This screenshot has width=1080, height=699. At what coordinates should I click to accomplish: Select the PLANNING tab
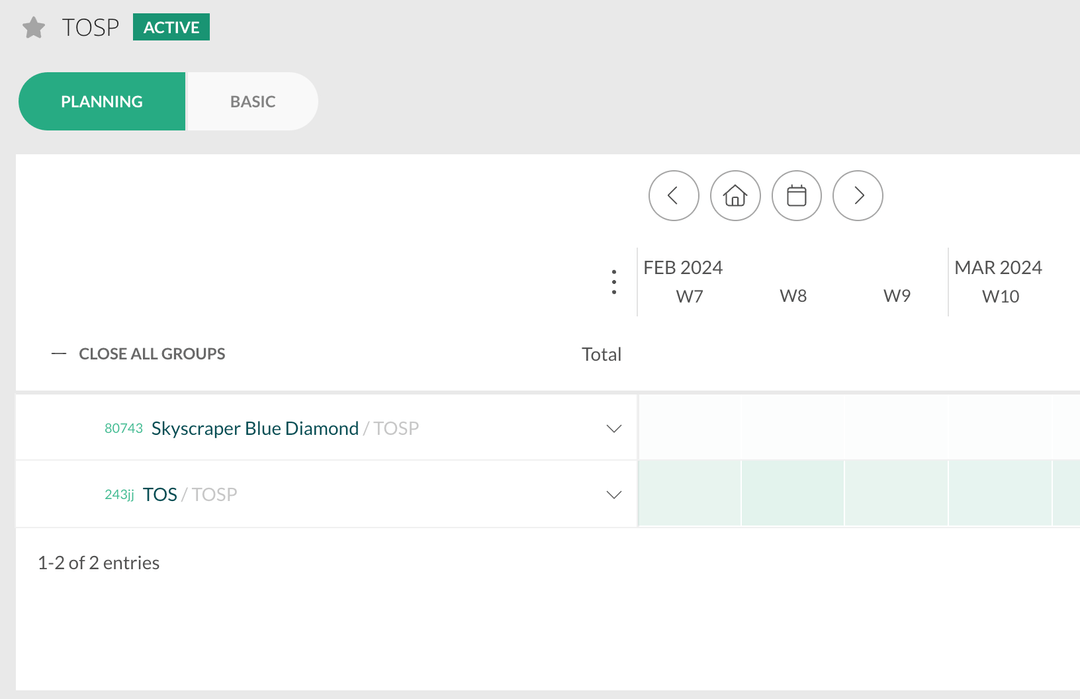(101, 101)
